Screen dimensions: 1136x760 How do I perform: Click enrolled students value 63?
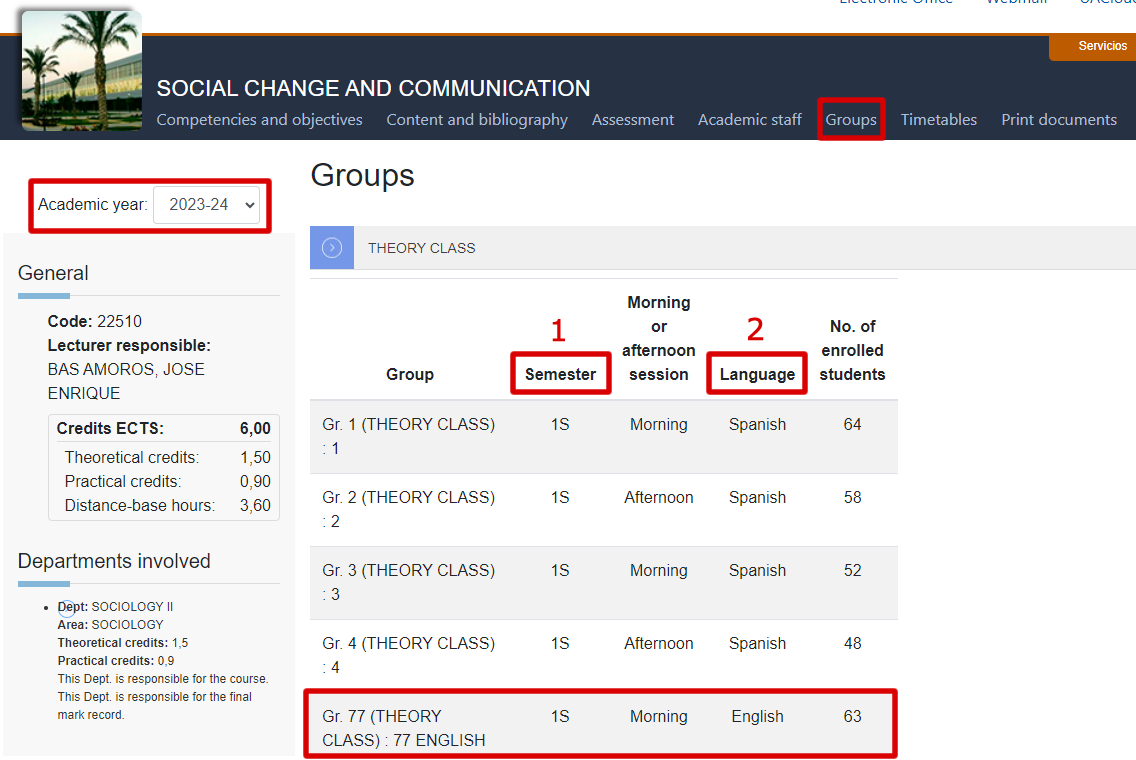[852, 717]
